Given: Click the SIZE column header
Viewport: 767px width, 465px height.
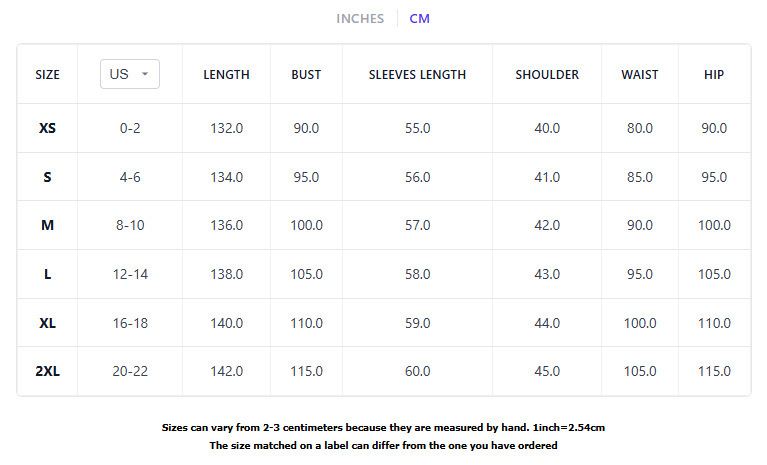Looking at the screenshot, I should pyautogui.click(x=47, y=74).
